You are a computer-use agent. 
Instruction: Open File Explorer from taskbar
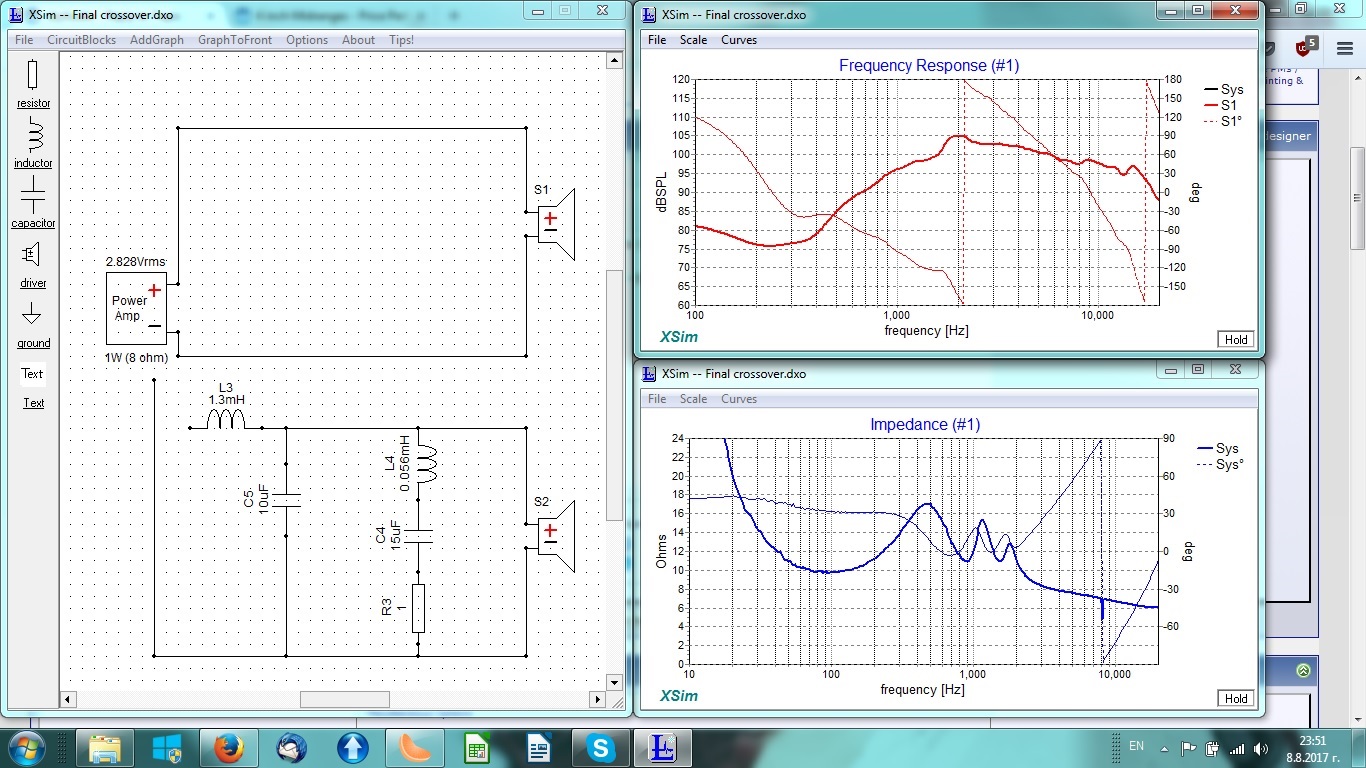tap(105, 748)
